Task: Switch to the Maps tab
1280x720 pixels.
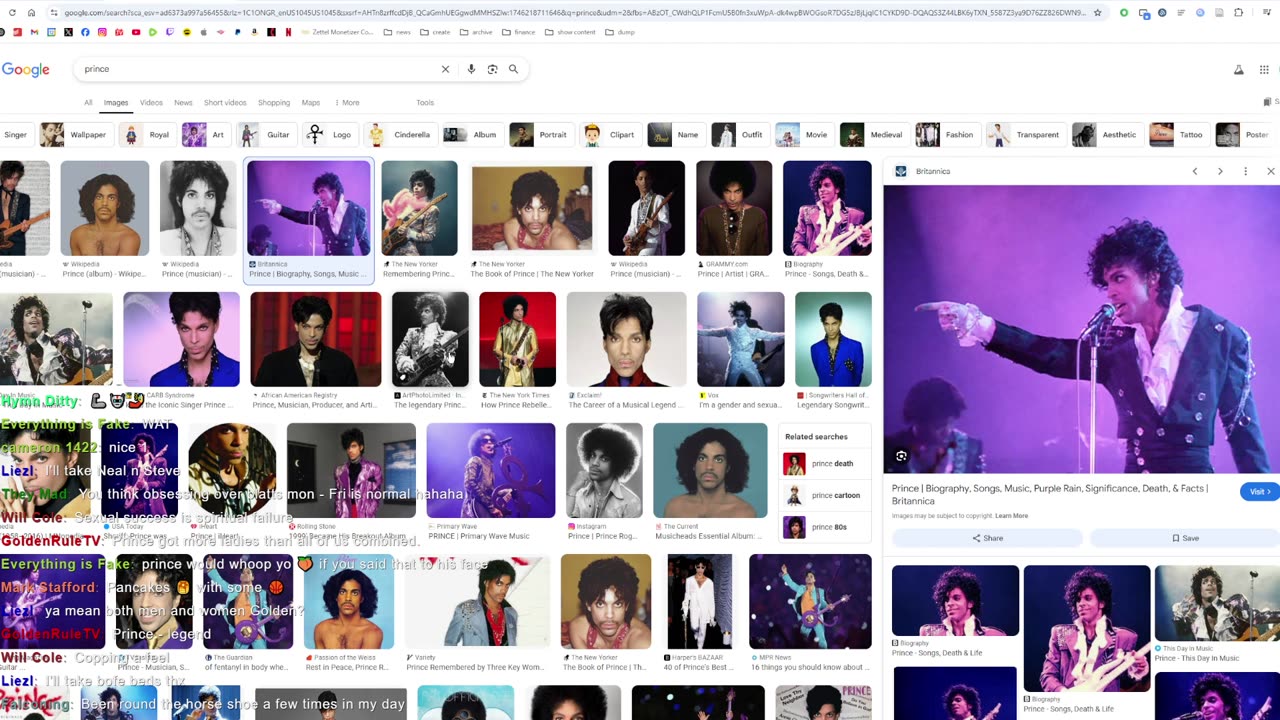Action: [x=311, y=103]
